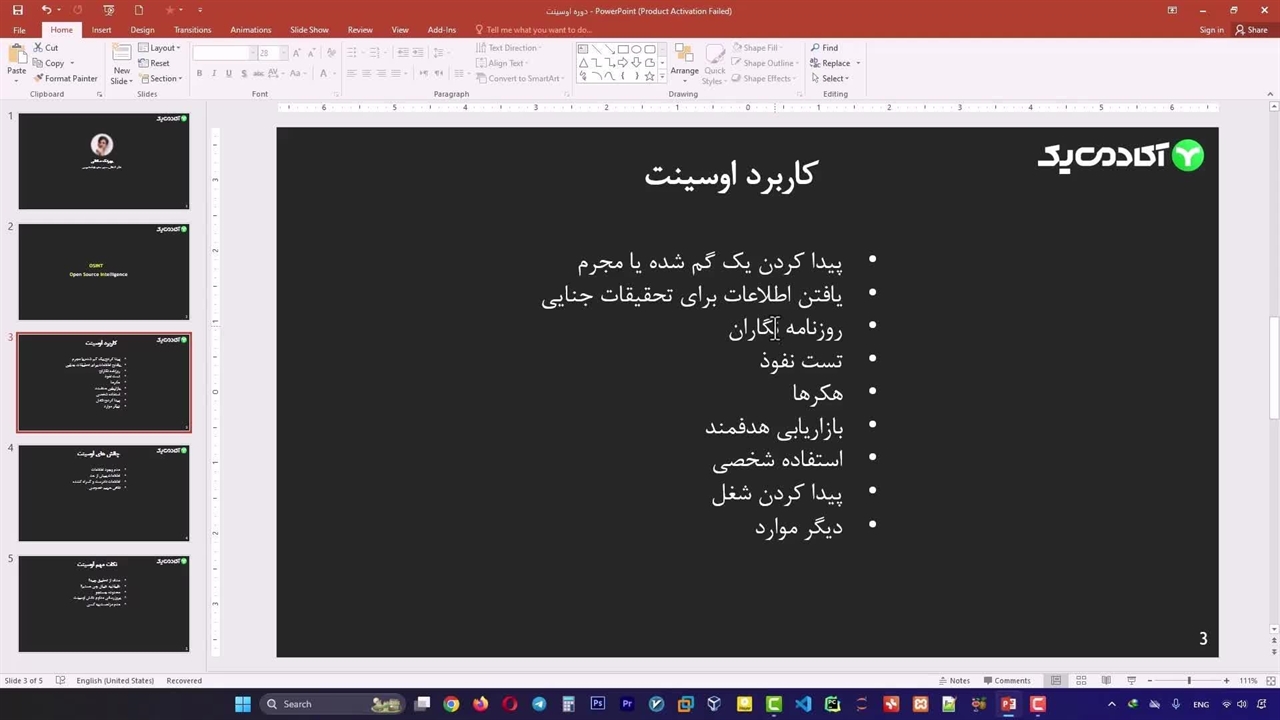Open Reading View from status bar

pyautogui.click(x=1106, y=681)
